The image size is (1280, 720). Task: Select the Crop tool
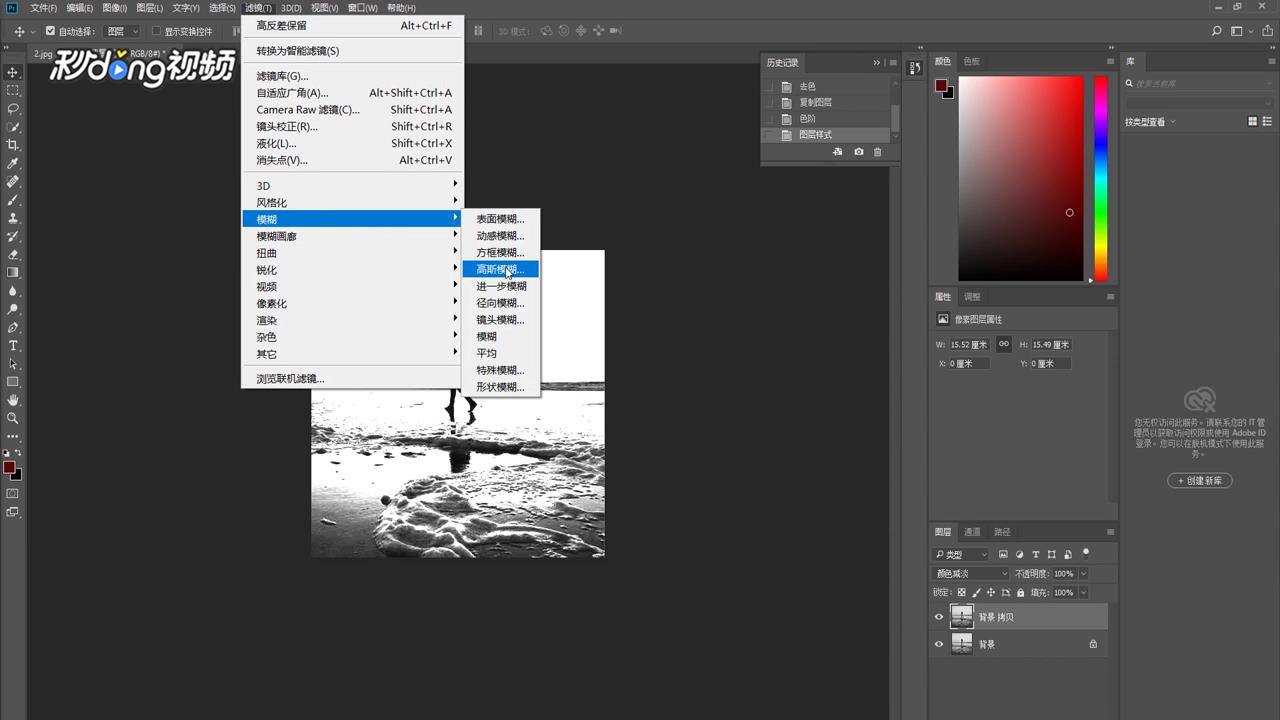click(x=13, y=145)
